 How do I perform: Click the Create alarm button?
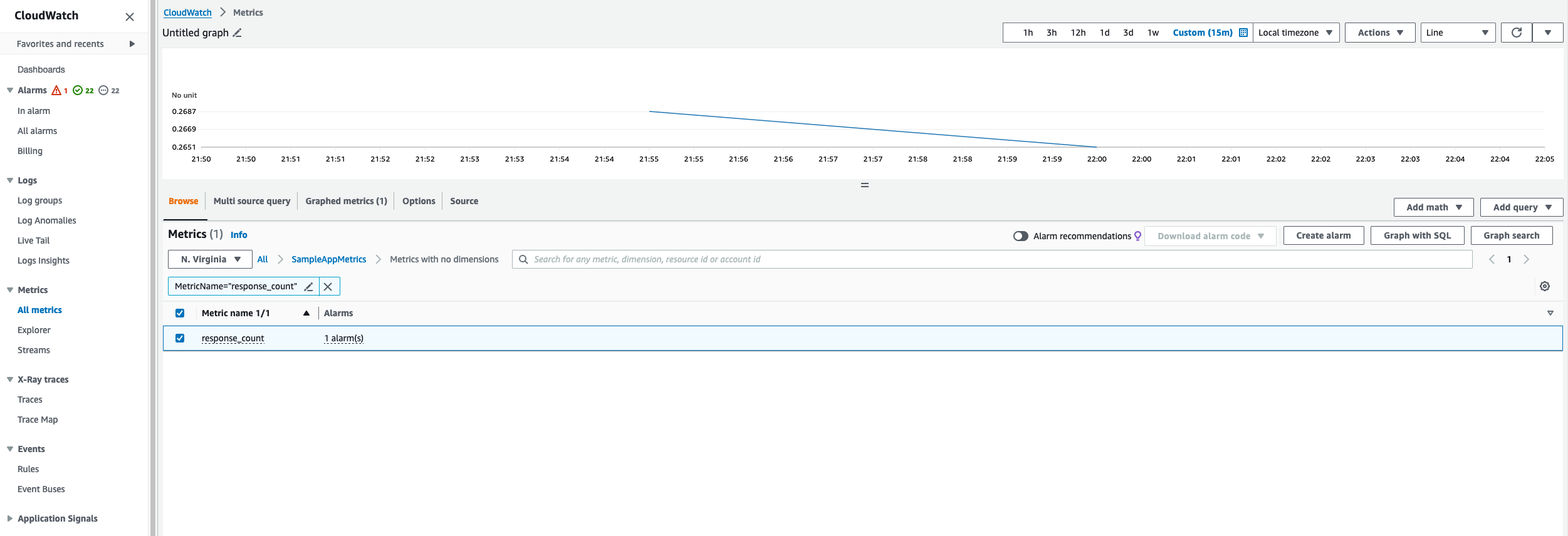1324,235
